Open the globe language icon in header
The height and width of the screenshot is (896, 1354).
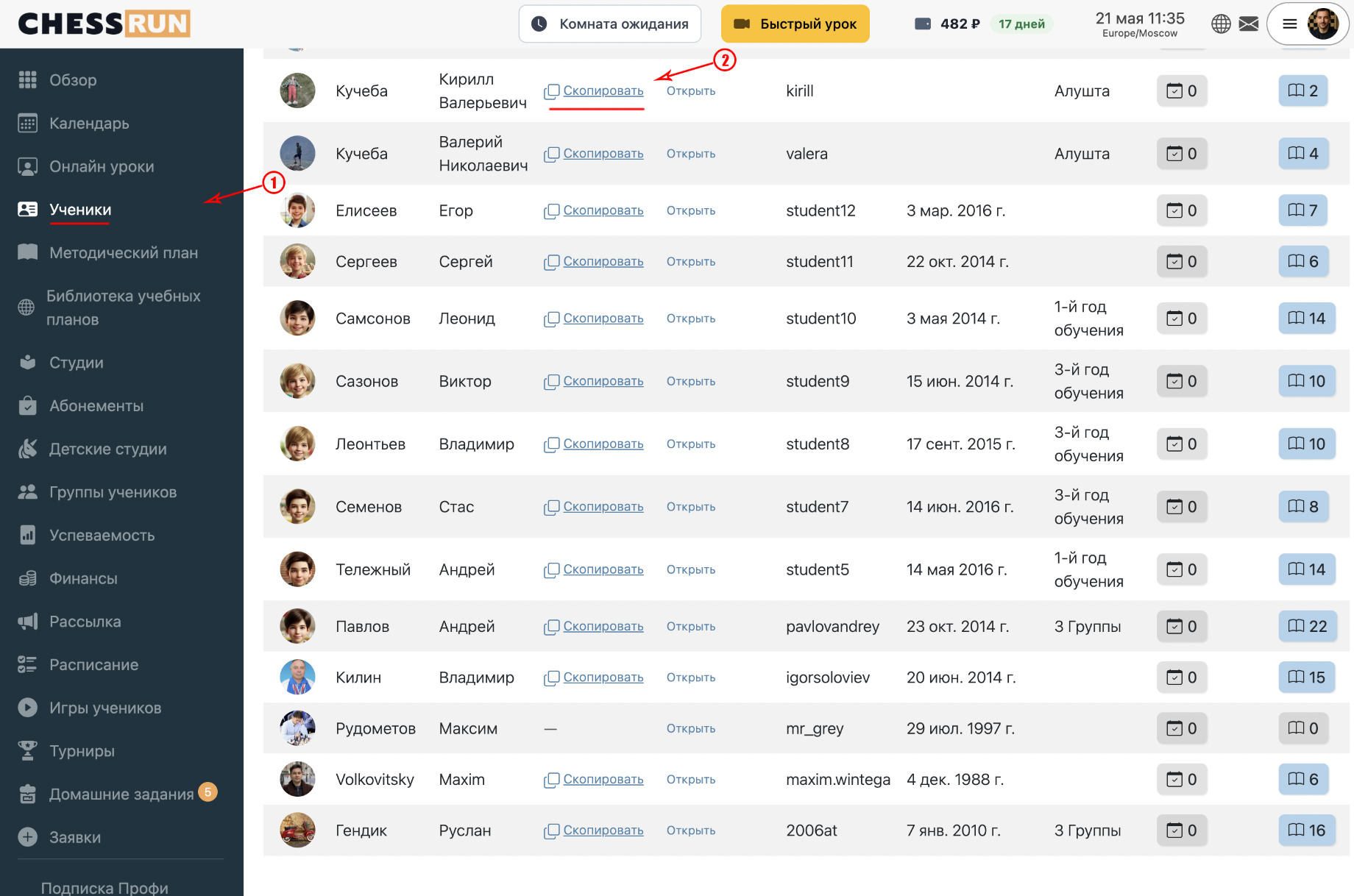pyautogui.click(x=1221, y=24)
